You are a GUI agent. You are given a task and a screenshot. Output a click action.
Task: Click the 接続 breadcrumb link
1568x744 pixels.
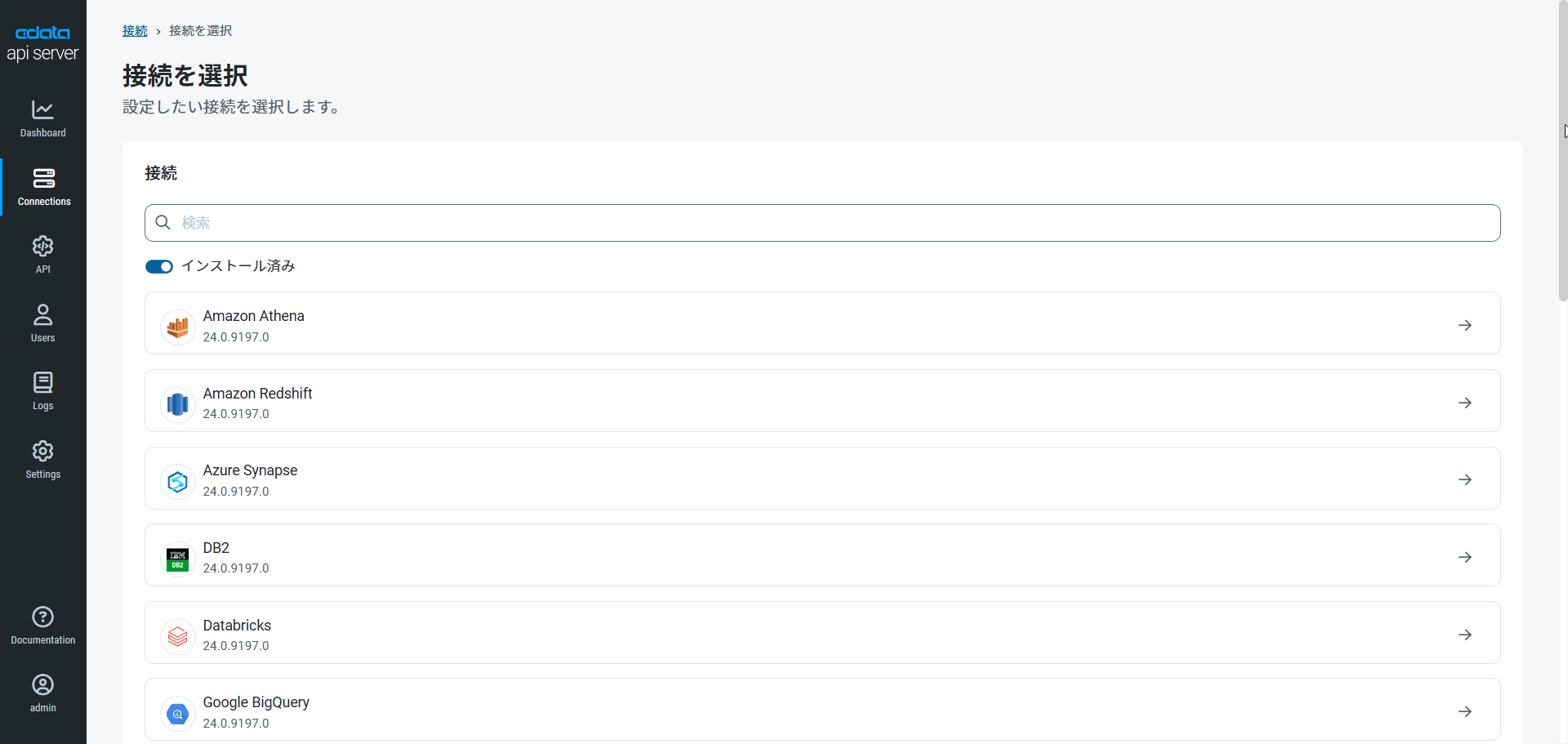pos(135,31)
